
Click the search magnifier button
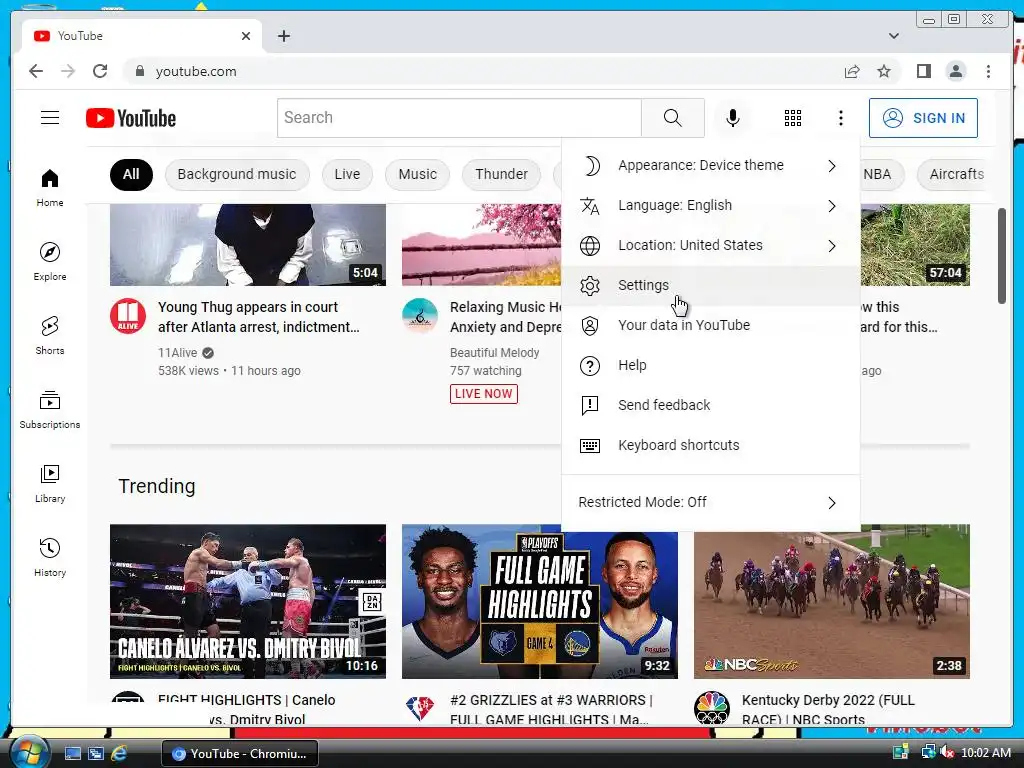(x=672, y=118)
